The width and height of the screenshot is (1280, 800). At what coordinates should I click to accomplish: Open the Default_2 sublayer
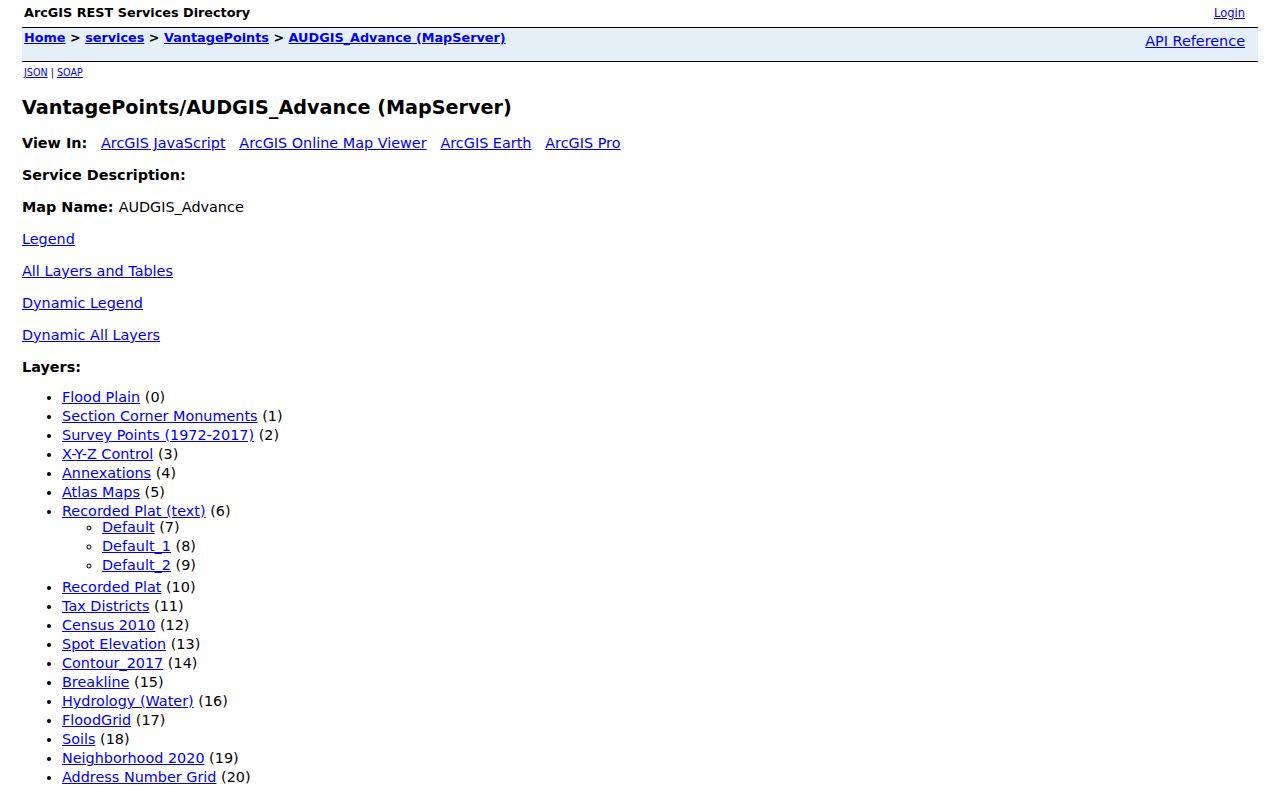[136, 565]
